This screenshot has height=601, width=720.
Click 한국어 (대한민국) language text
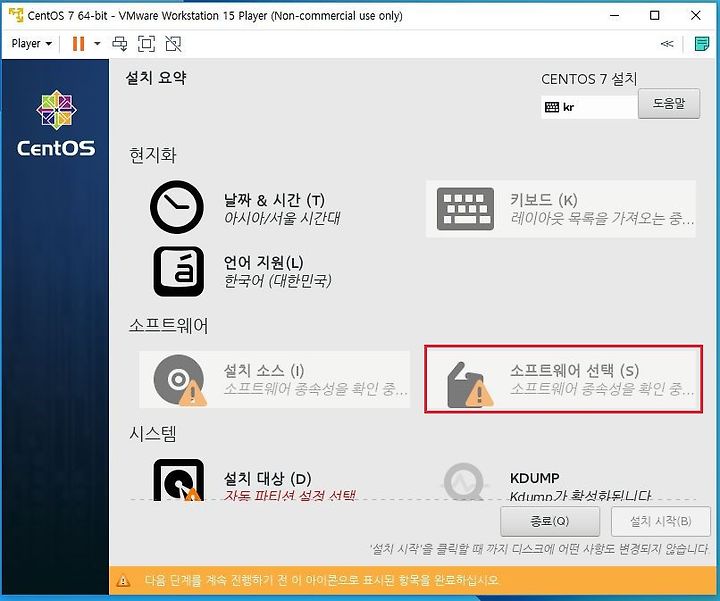tap(277, 280)
